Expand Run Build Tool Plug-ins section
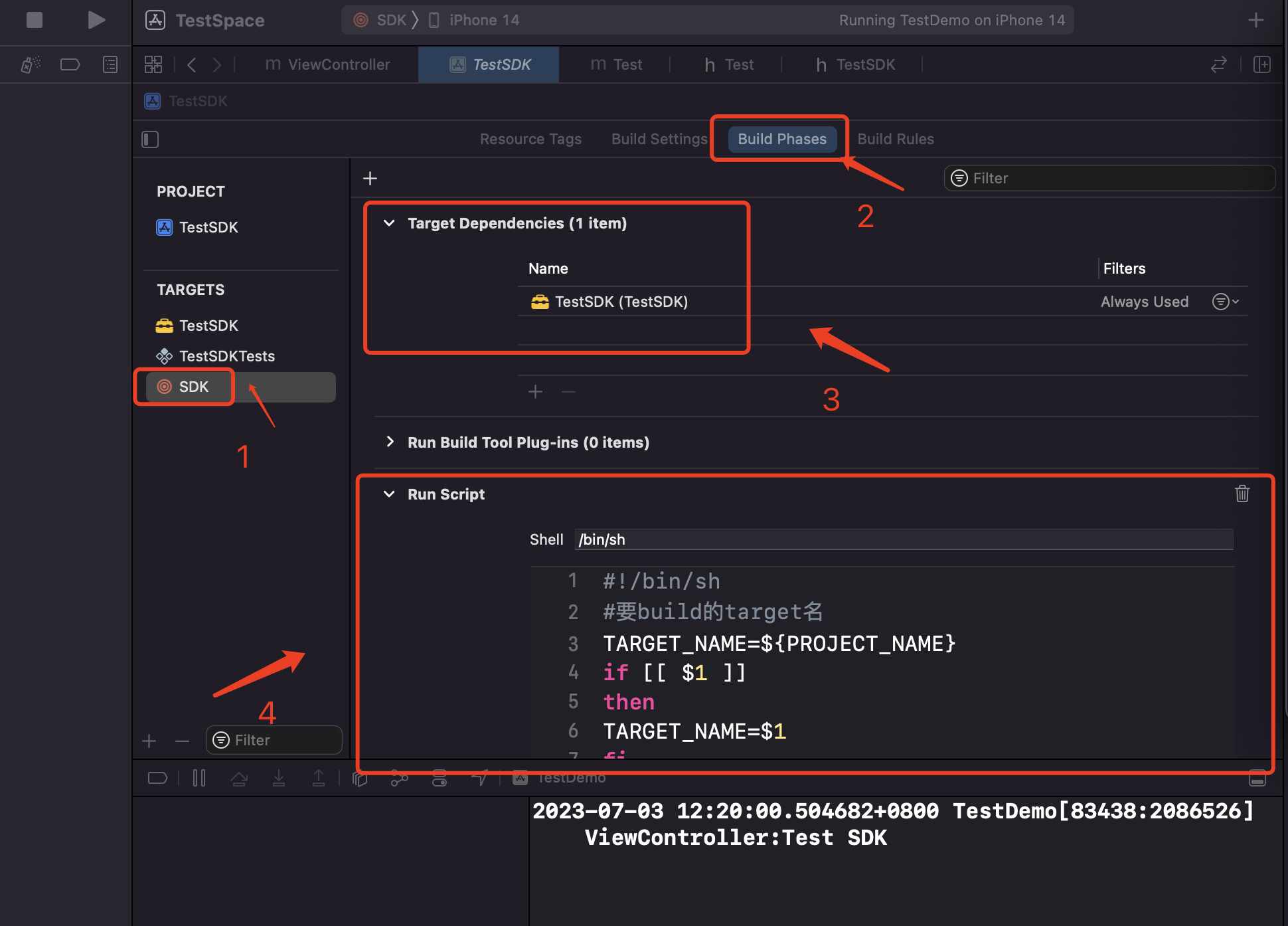 coord(390,442)
